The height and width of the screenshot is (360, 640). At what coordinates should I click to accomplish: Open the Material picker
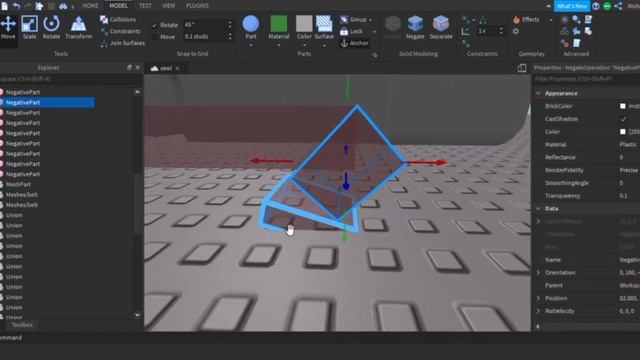click(279, 27)
